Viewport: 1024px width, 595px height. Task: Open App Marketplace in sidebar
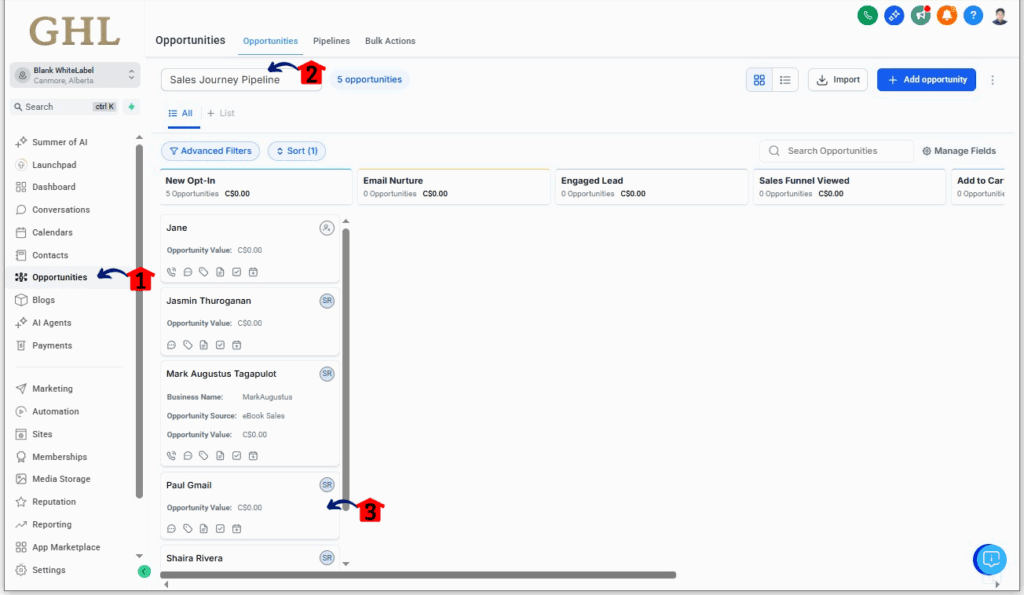point(66,547)
